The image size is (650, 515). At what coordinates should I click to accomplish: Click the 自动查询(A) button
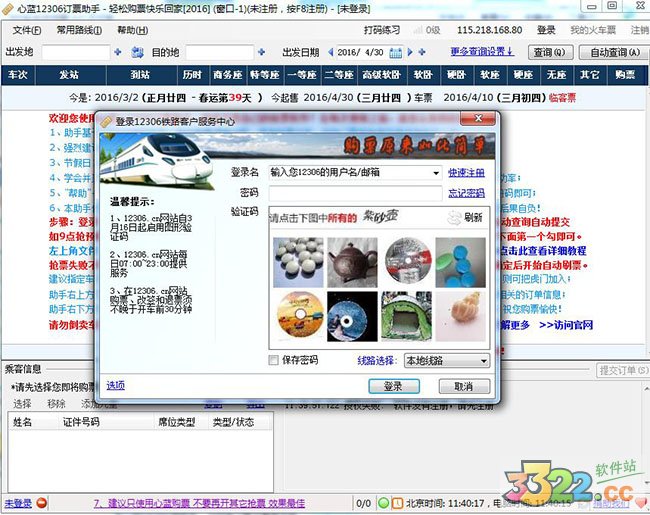point(615,52)
